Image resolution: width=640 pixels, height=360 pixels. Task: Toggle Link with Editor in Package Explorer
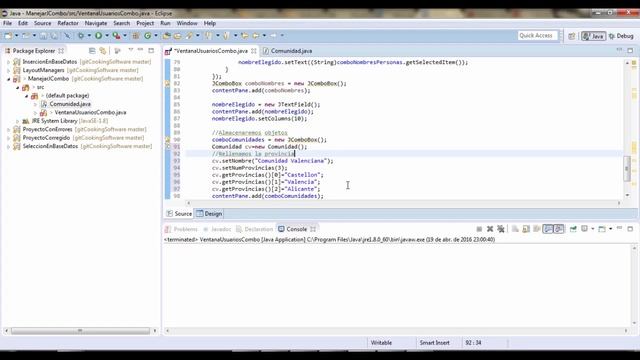pos(103,51)
